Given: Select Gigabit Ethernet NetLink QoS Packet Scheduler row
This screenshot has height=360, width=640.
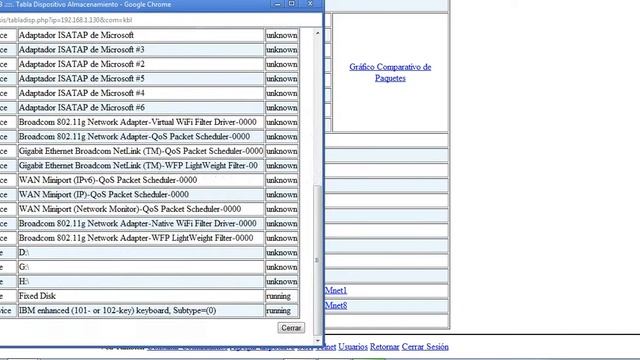Looking at the screenshot, I should click(141, 151).
